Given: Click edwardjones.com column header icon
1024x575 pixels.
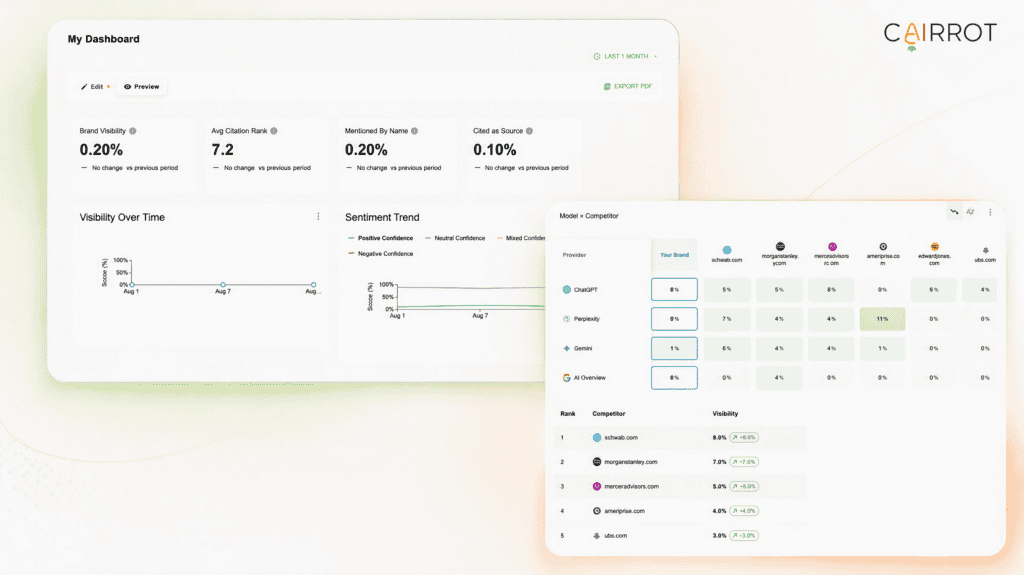Looking at the screenshot, I should (935, 246).
